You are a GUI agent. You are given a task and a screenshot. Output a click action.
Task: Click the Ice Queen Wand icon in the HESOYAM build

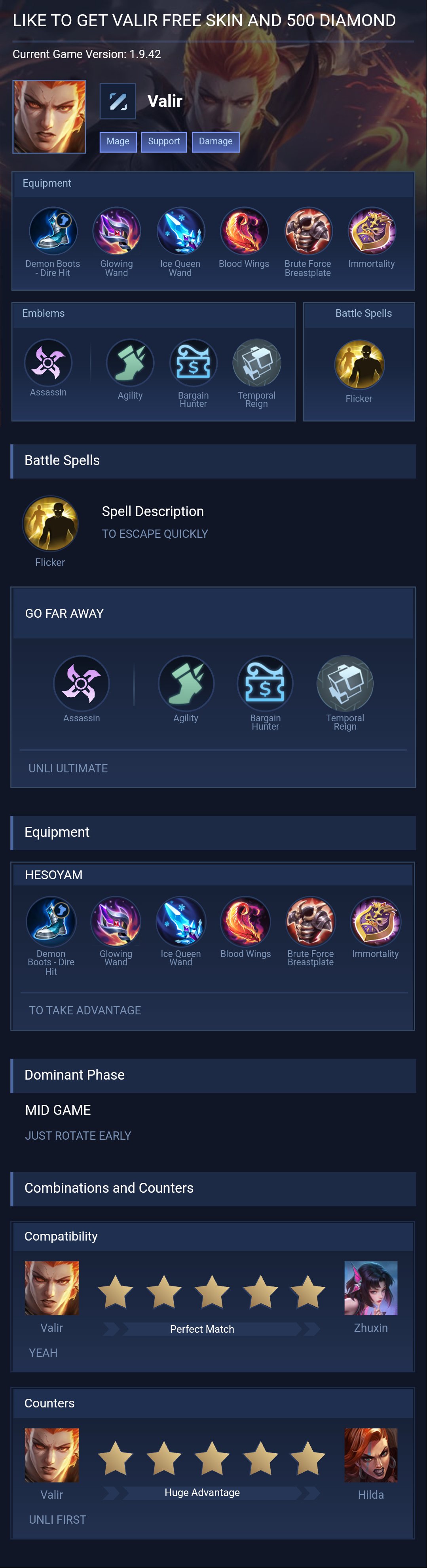point(181,921)
